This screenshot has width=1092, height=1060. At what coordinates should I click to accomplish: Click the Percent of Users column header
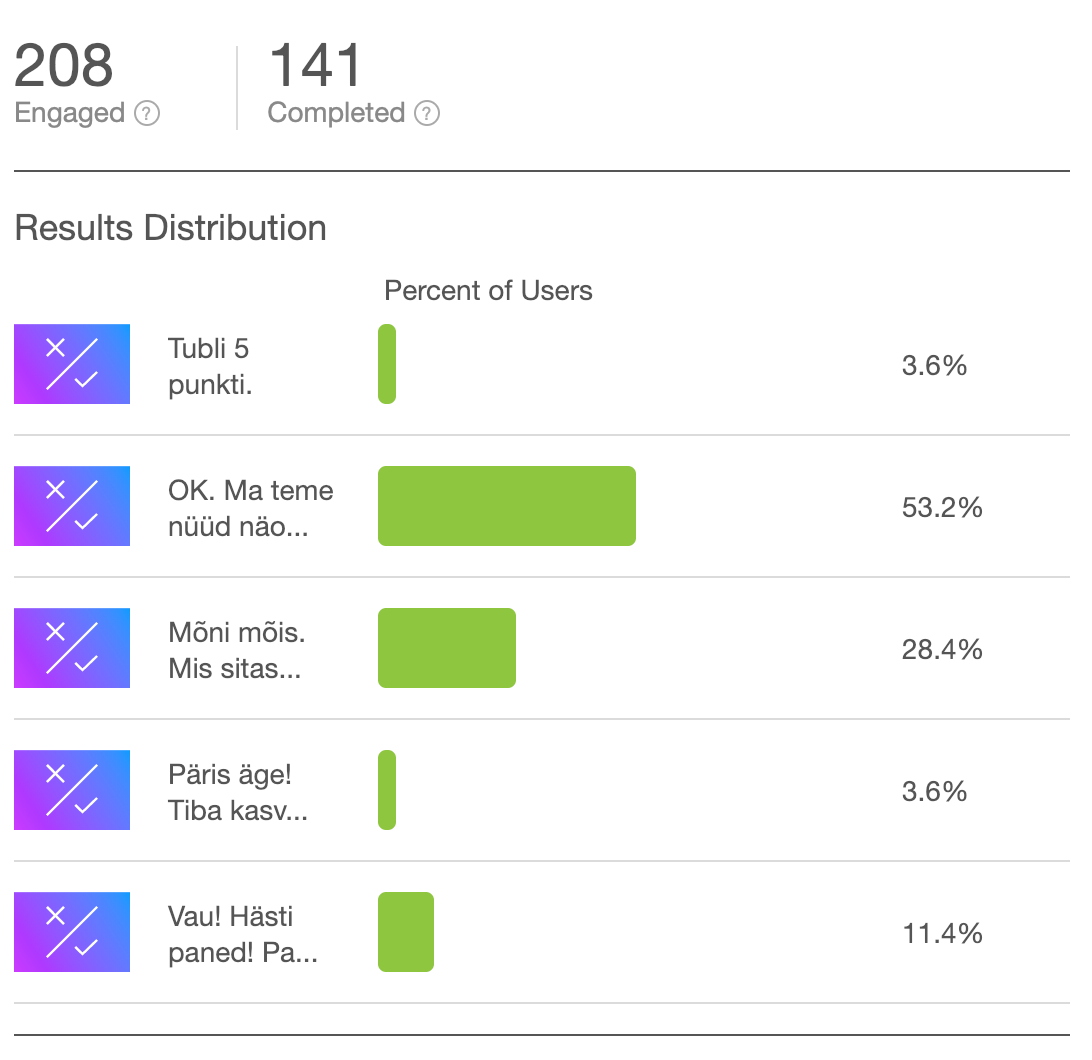point(488,291)
